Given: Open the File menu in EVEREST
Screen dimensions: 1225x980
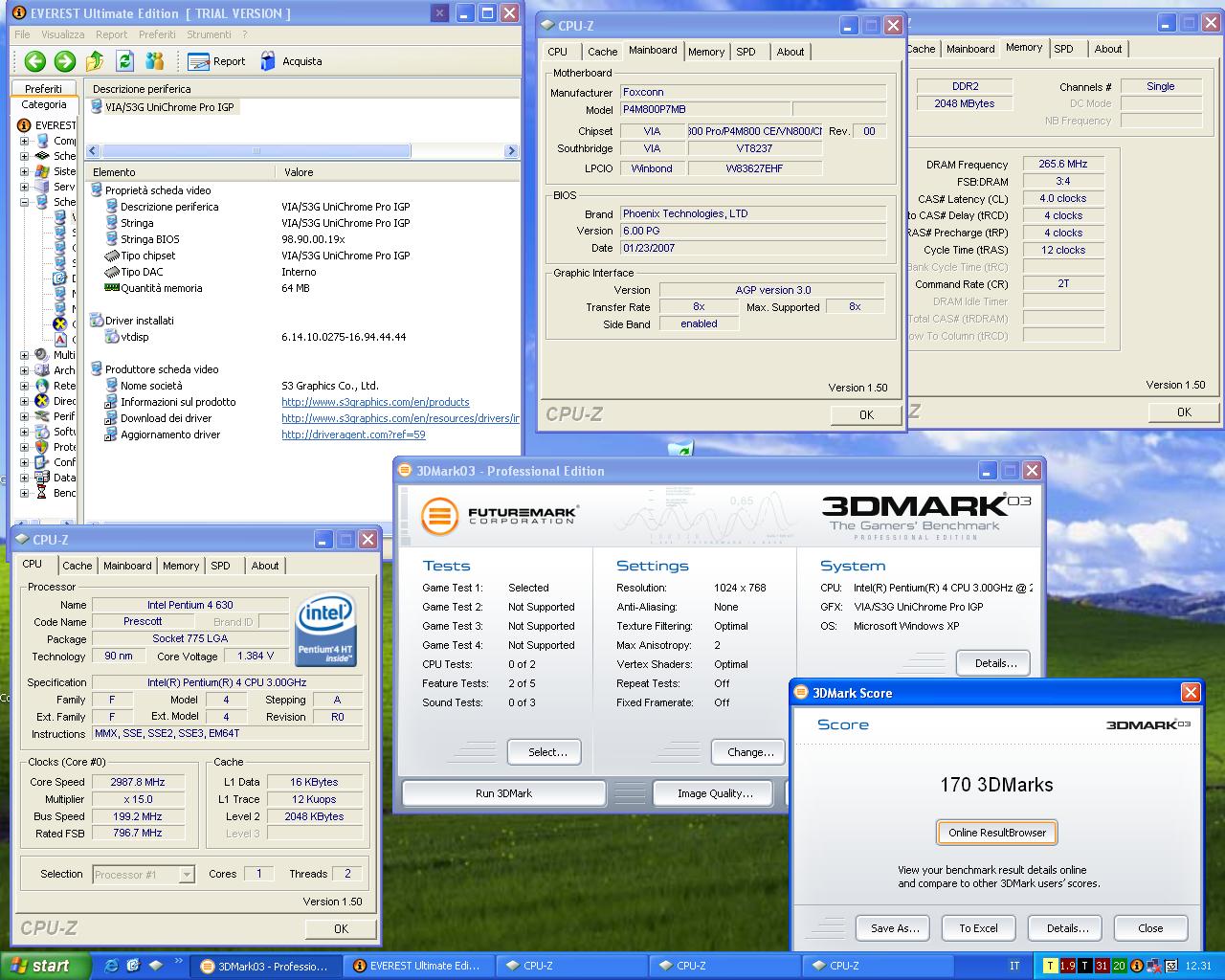Looking at the screenshot, I should tap(22, 34).
